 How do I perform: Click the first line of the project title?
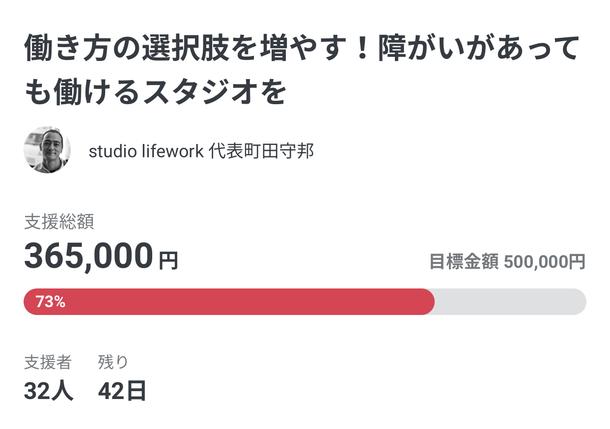point(303,50)
